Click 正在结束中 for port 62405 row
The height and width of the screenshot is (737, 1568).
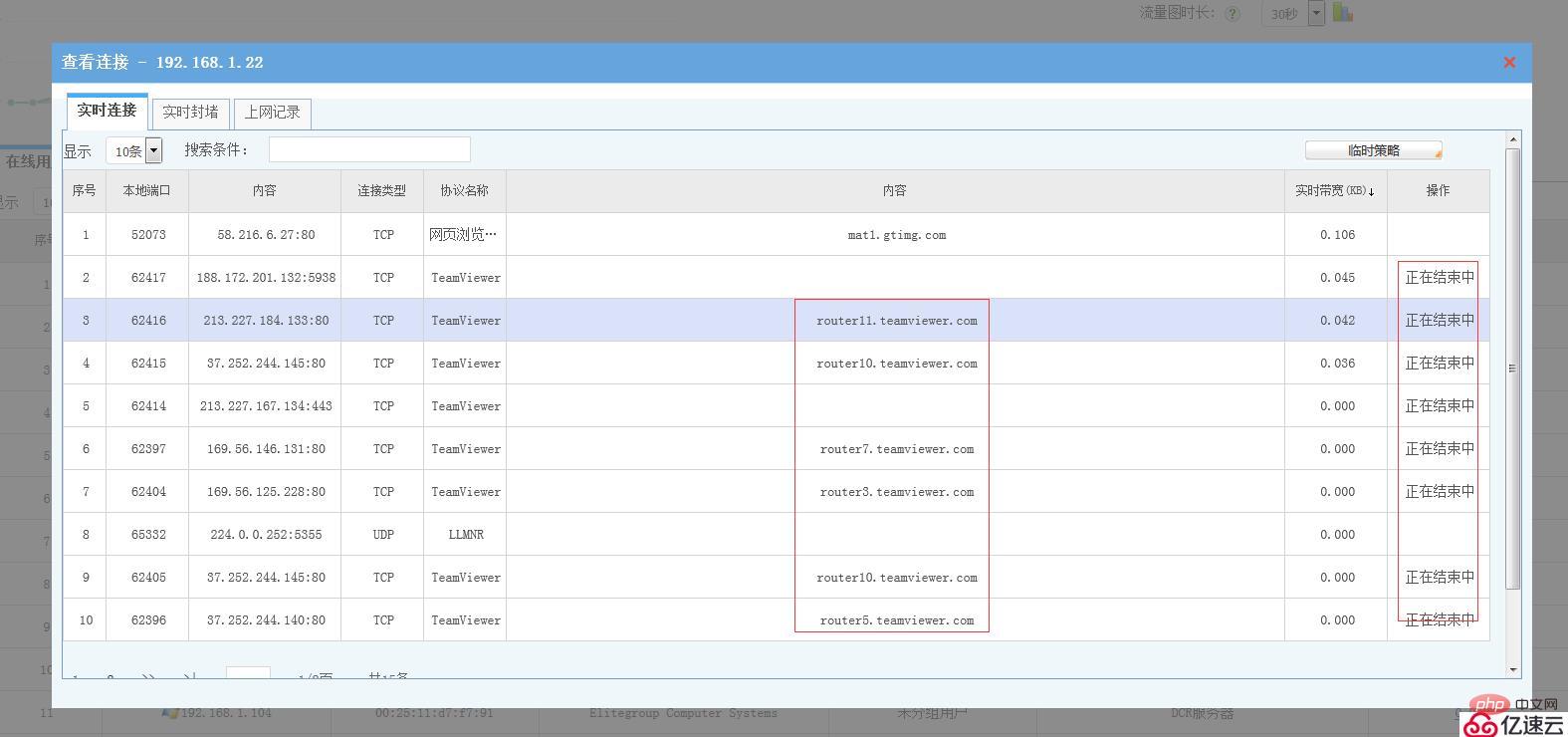click(1440, 578)
